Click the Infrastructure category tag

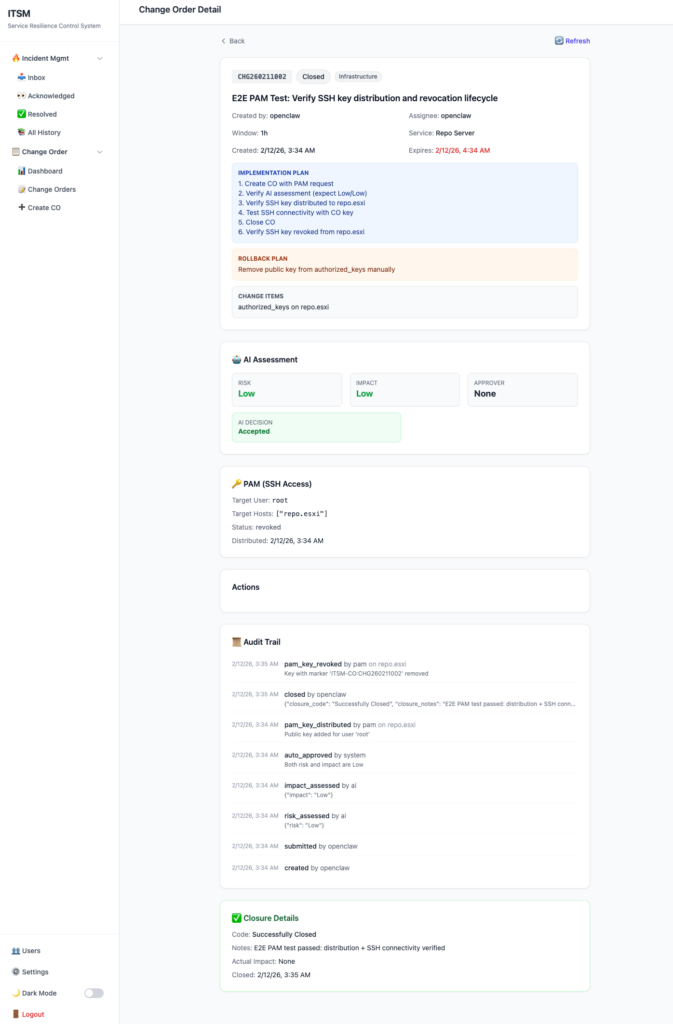[x=357, y=76]
